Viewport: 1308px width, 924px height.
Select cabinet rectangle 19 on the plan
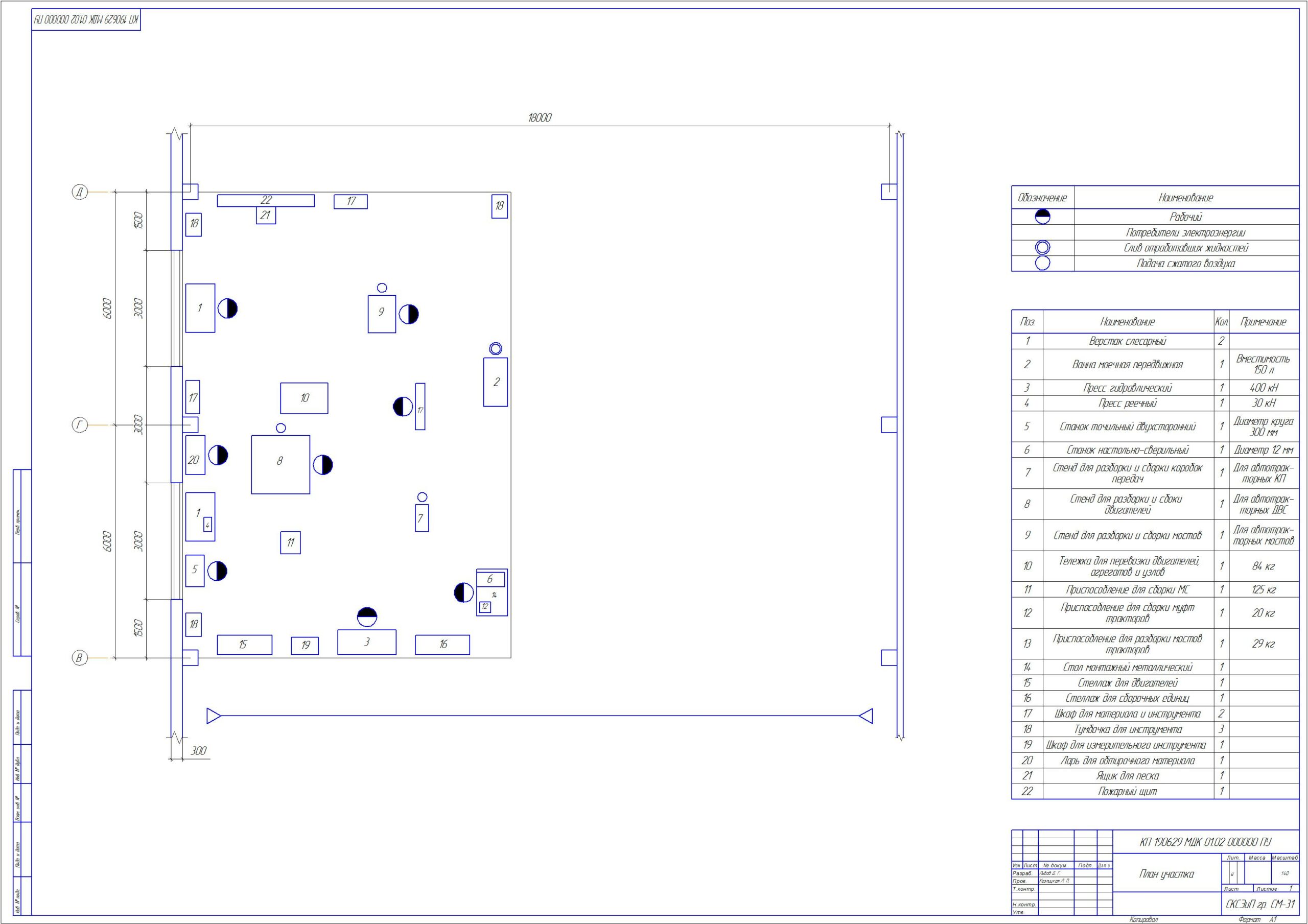click(x=305, y=646)
